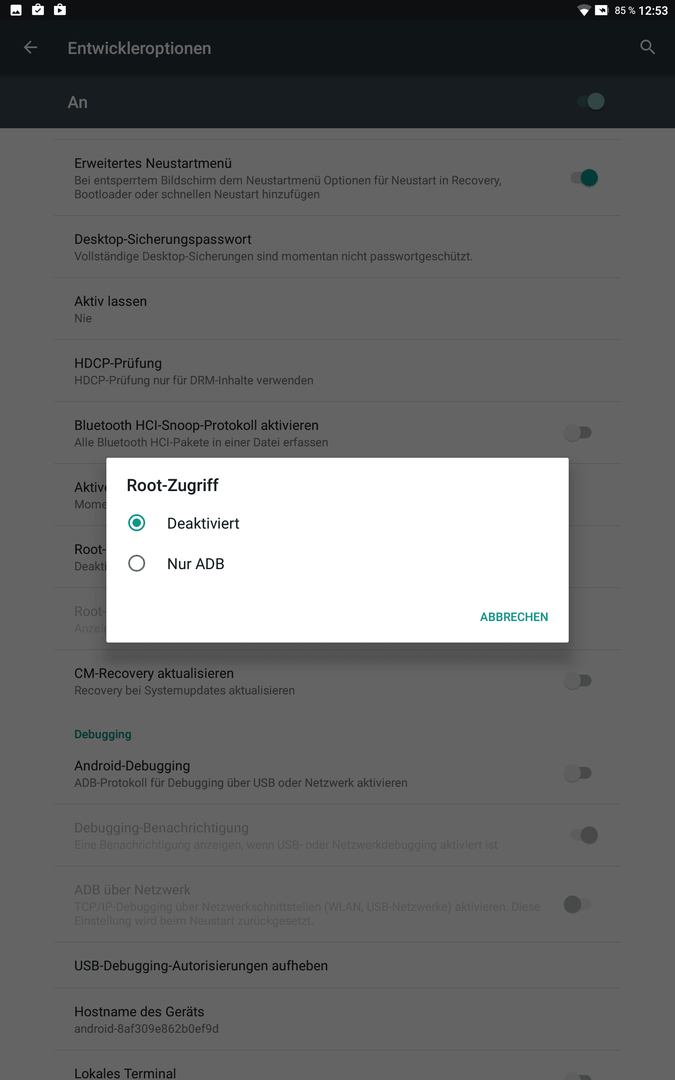Open Desktop-Sicherungspasswort setting

tap(338, 247)
